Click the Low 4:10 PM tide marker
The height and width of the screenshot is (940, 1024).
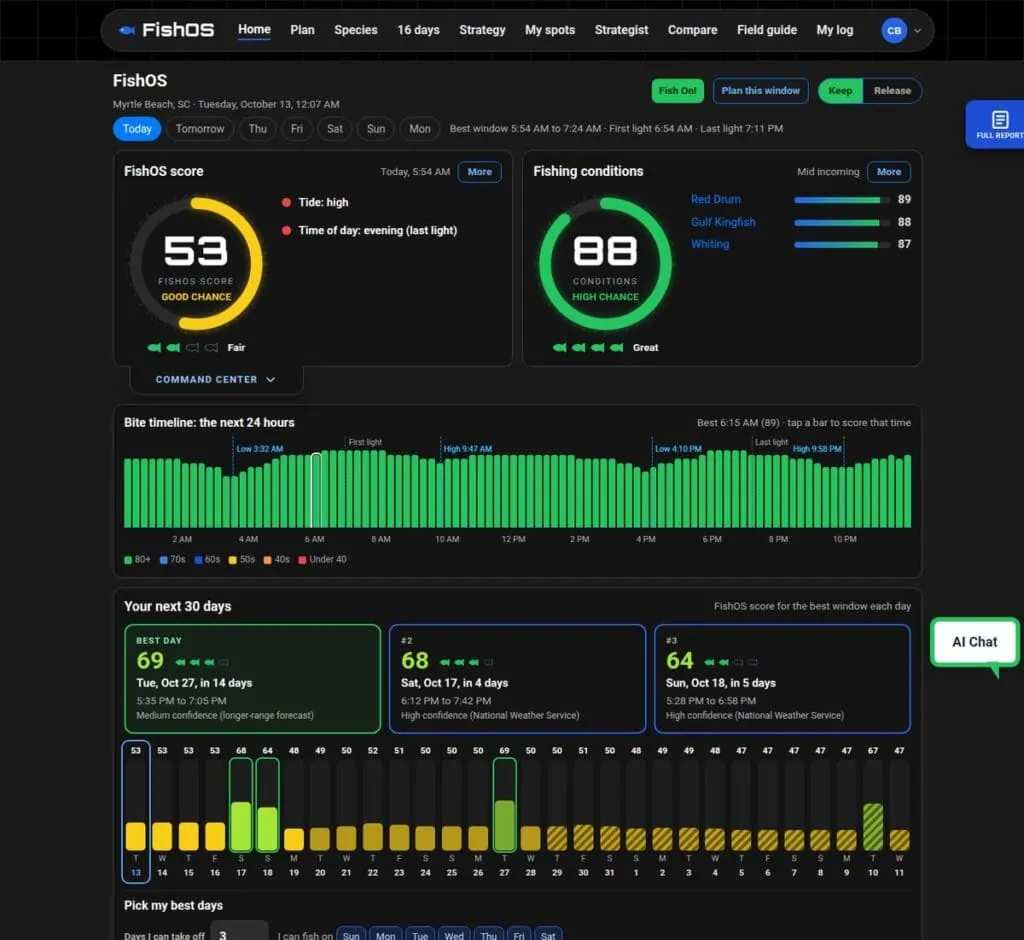point(678,449)
